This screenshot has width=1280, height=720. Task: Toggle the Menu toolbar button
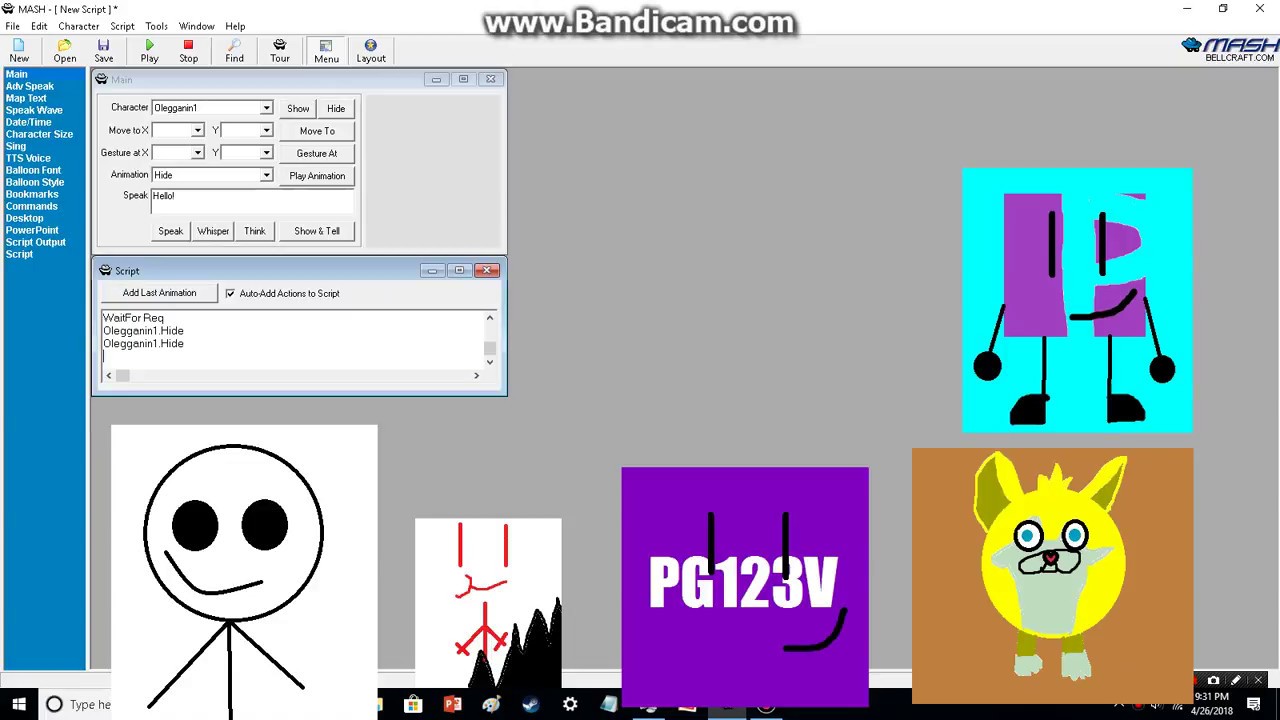click(326, 51)
